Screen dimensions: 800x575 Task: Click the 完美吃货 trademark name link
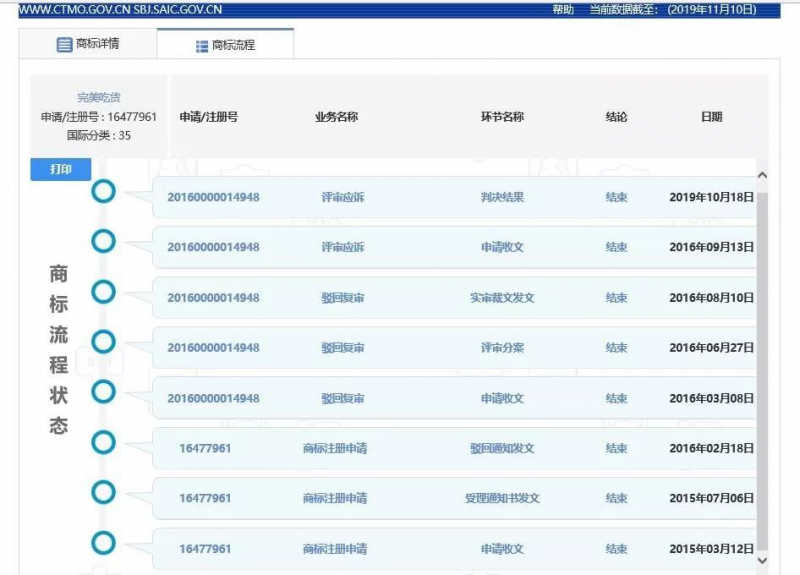tap(99, 98)
